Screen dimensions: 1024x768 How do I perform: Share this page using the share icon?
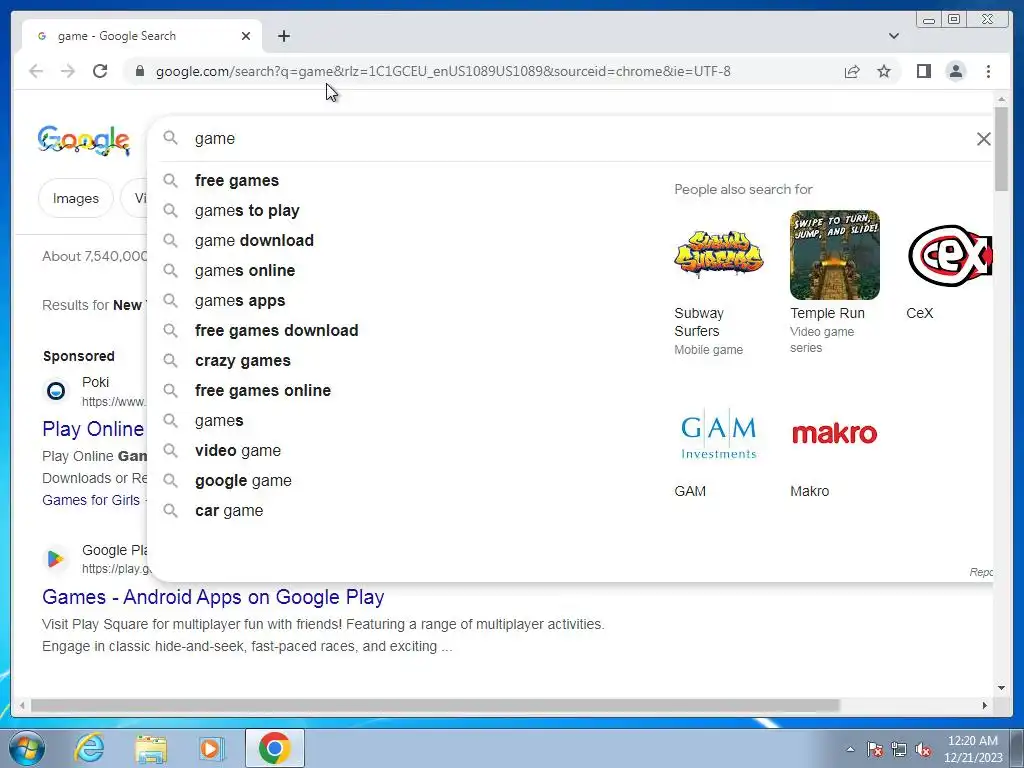coord(852,71)
